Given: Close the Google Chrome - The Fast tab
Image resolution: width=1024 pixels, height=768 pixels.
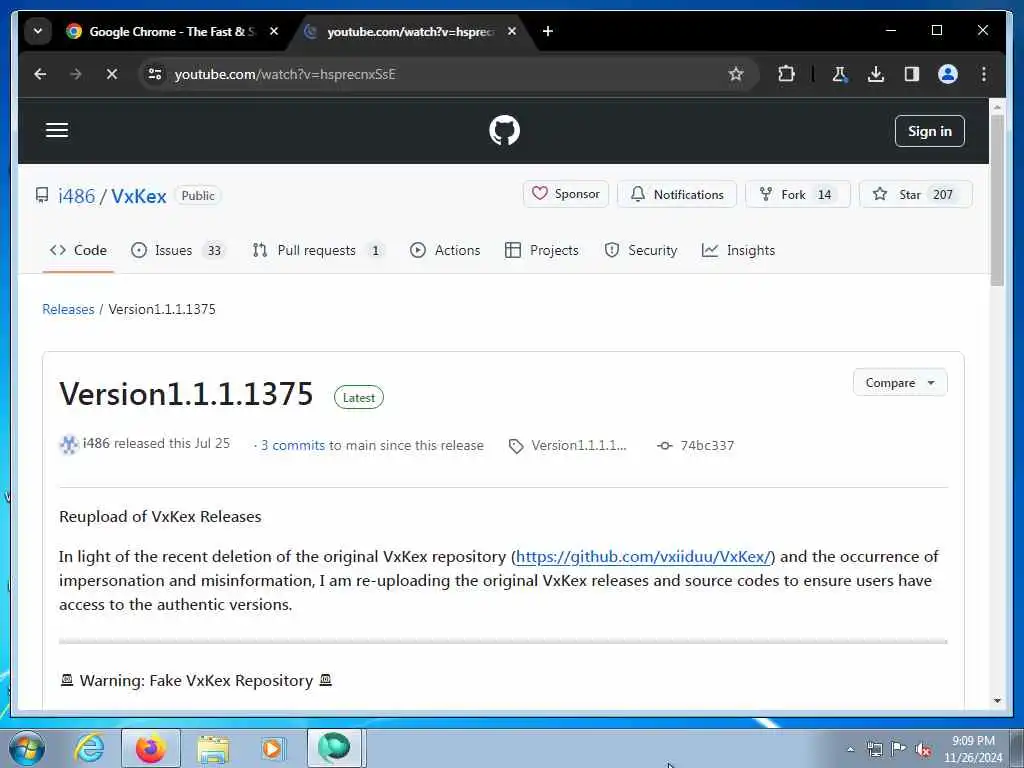Looking at the screenshot, I should tap(274, 31).
